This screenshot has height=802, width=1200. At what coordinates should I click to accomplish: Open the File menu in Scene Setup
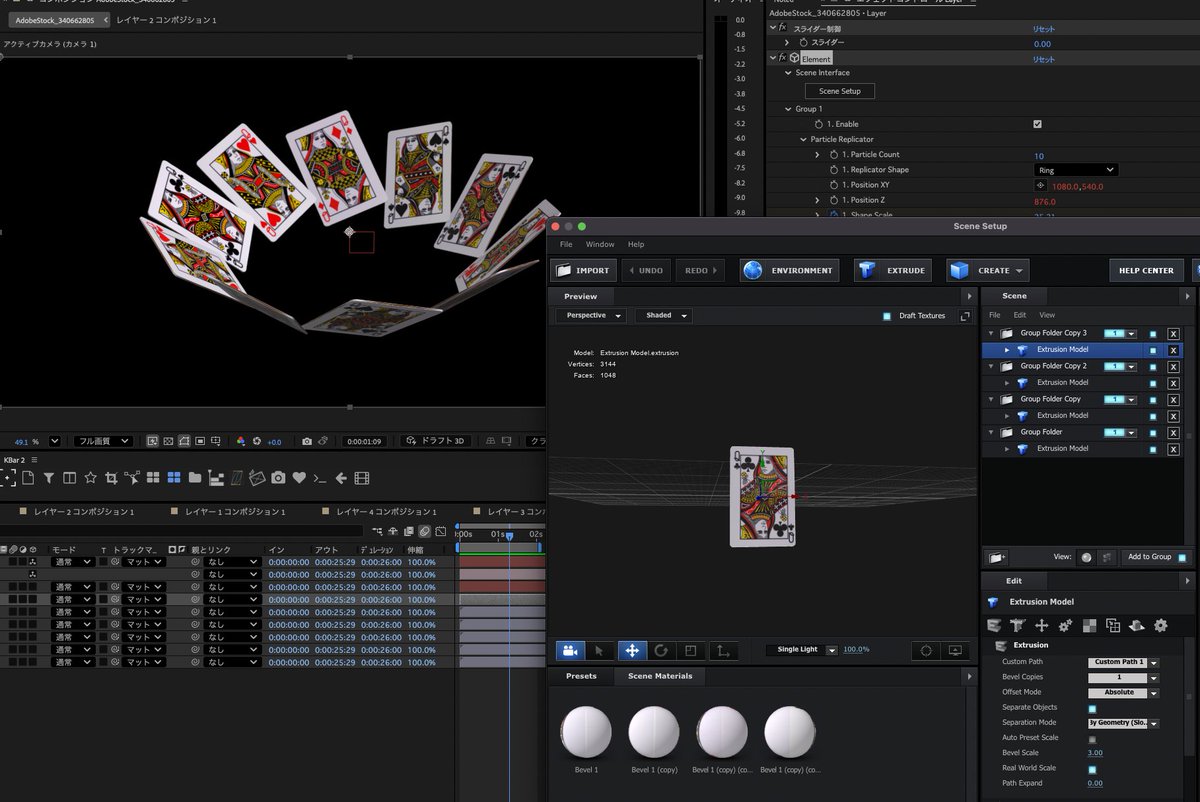point(566,245)
